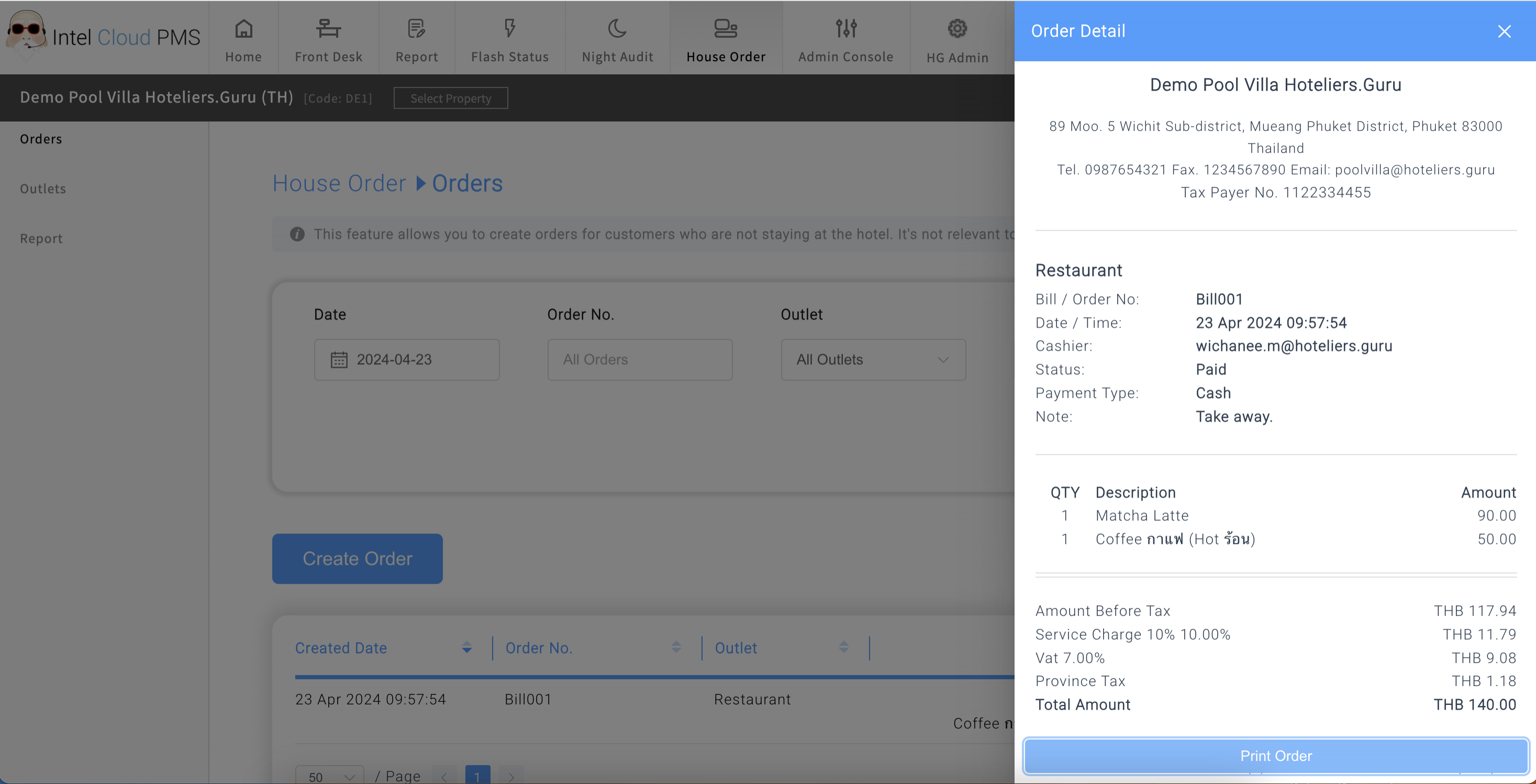The height and width of the screenshot is (784, 1536).
Task: Sort by Created Date column arrows
Action: 467,647
